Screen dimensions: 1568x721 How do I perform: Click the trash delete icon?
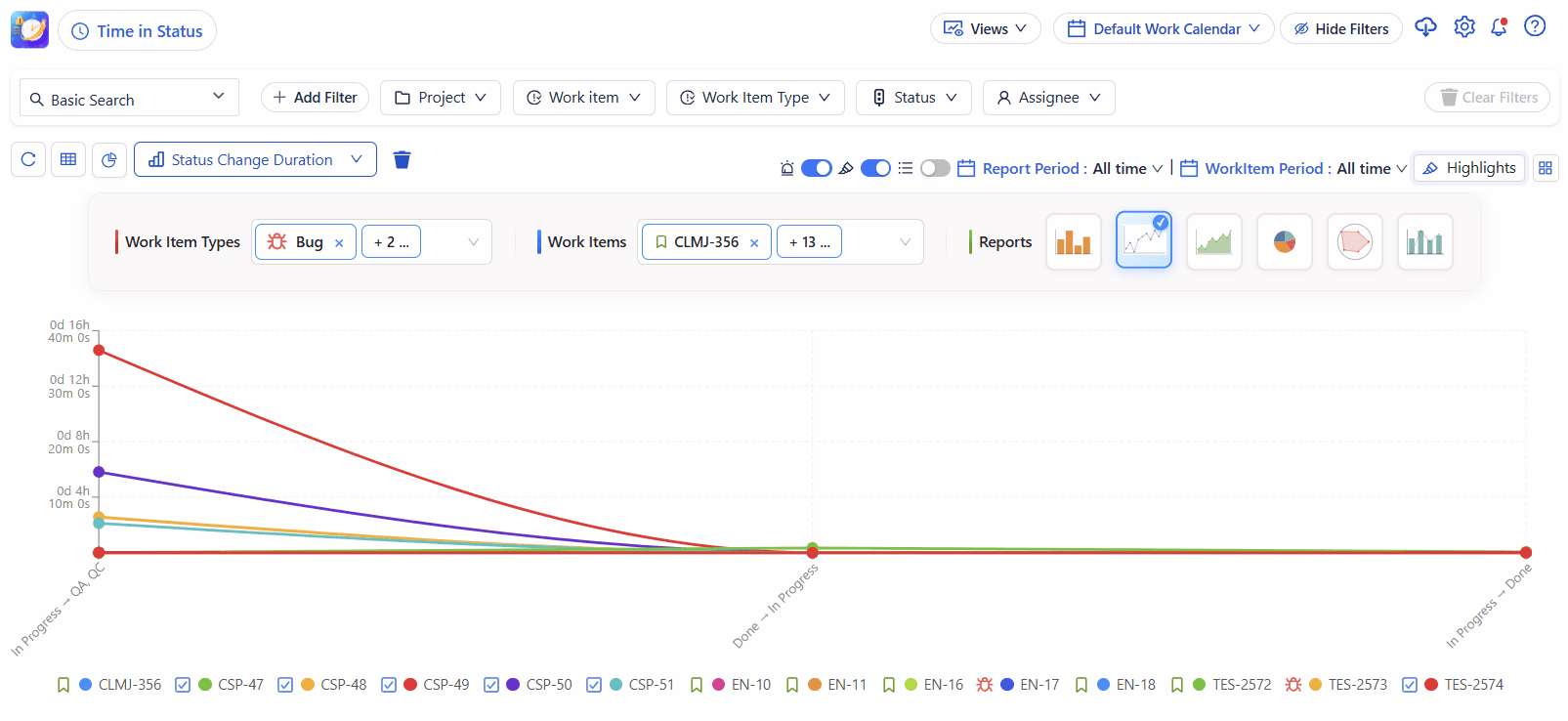(x=402, y=159)
